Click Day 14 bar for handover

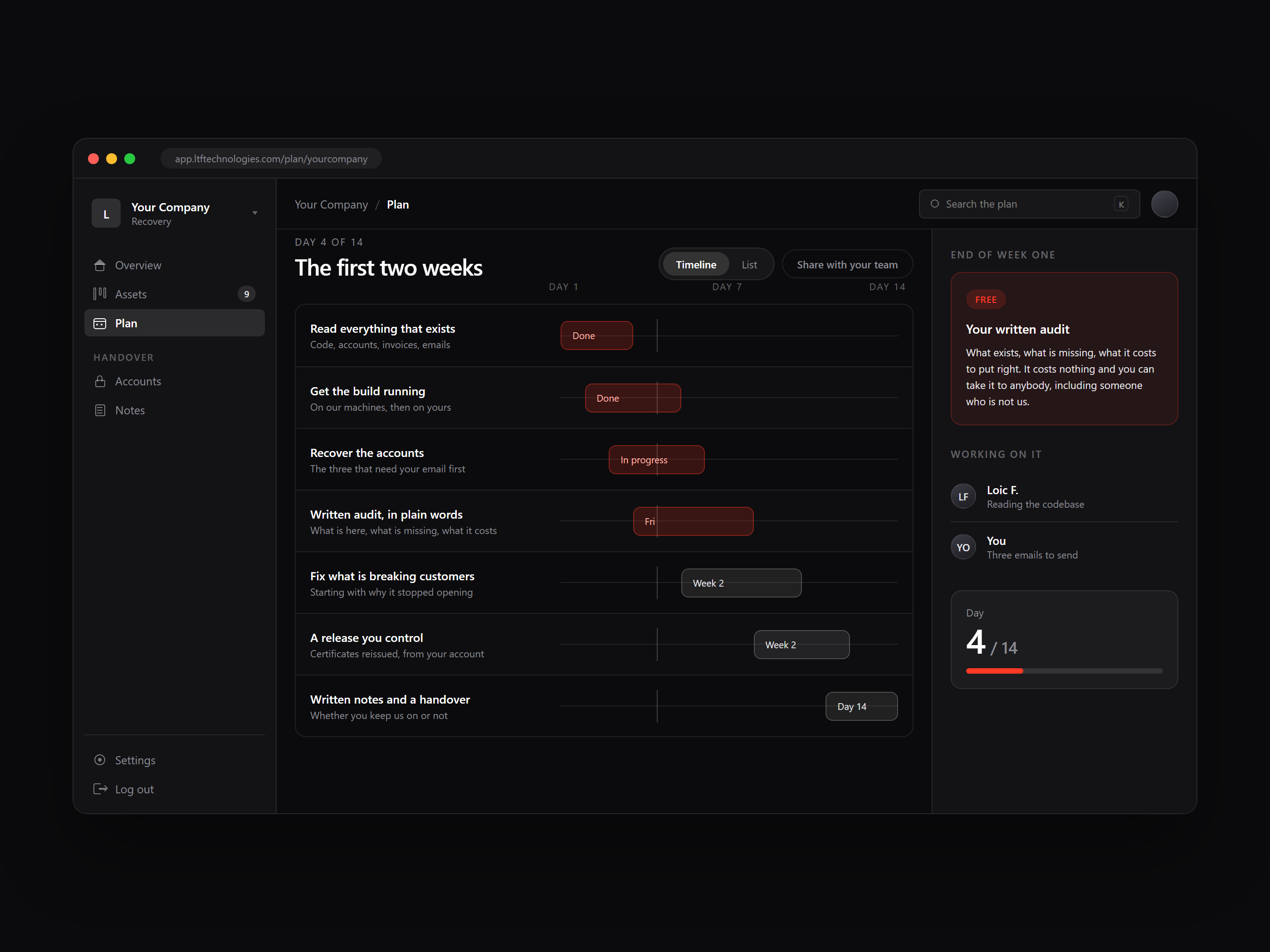[x=861, y=706]
